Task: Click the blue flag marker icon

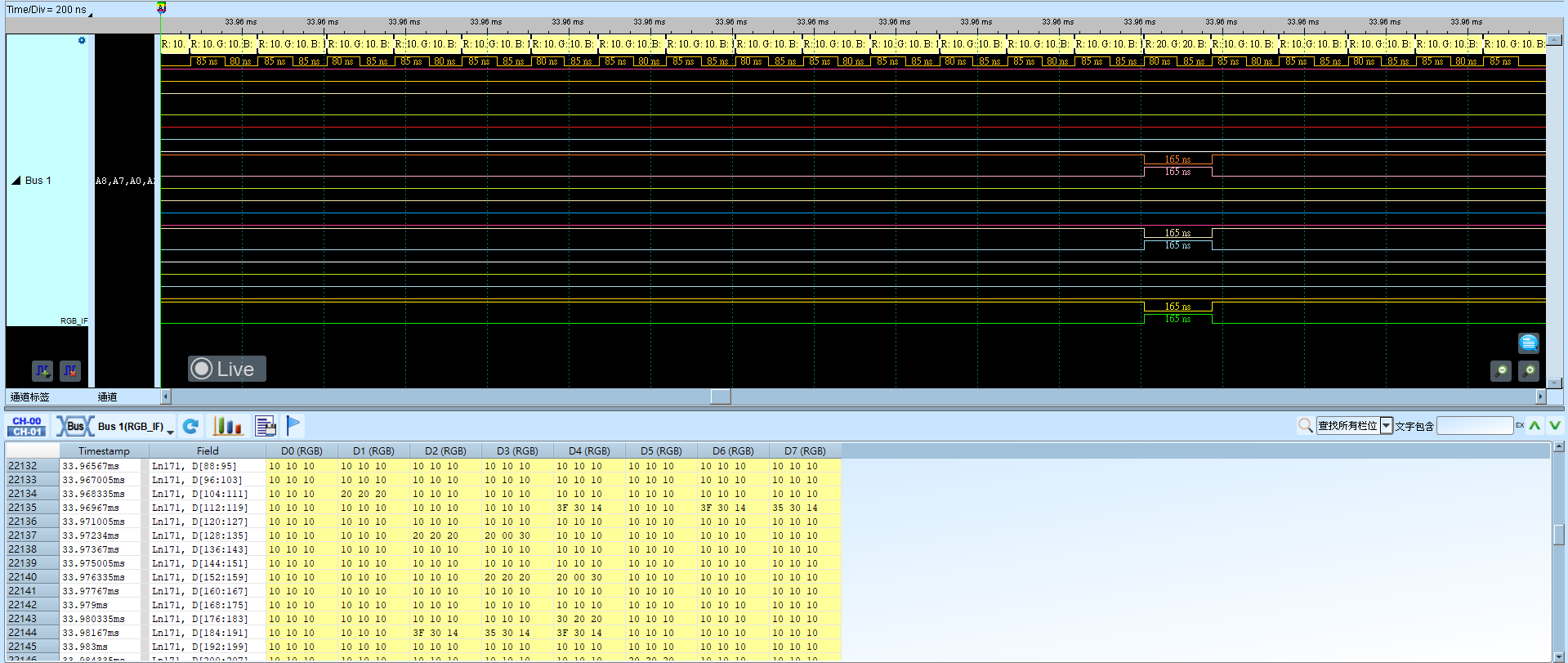Action: click(293, 425)
